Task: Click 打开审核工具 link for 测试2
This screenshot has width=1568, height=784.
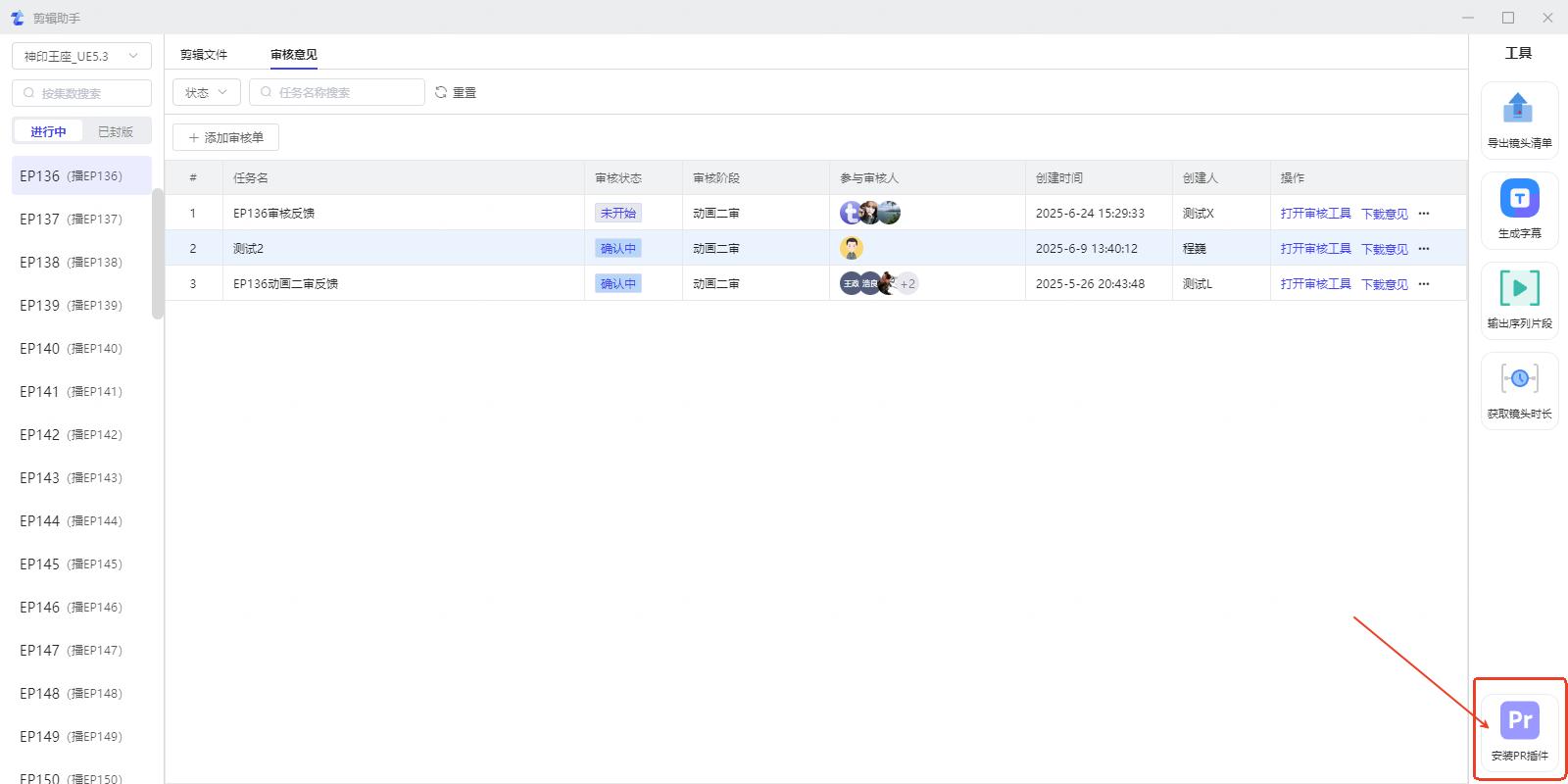Action: point(1315,249)
